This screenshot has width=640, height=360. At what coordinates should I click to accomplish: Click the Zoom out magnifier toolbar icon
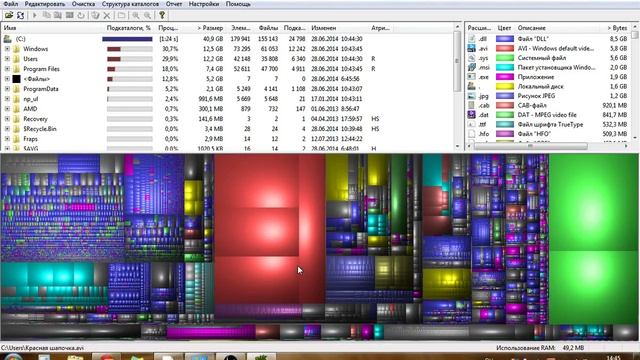point(147,15)
